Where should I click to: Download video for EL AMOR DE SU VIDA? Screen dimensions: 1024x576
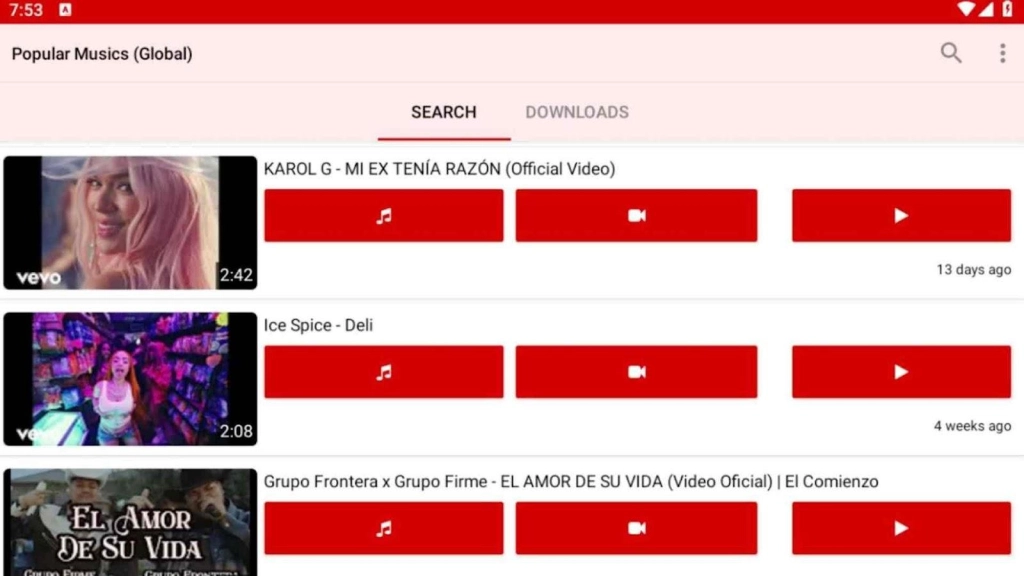pyautogui.click(x=636, y=528)
